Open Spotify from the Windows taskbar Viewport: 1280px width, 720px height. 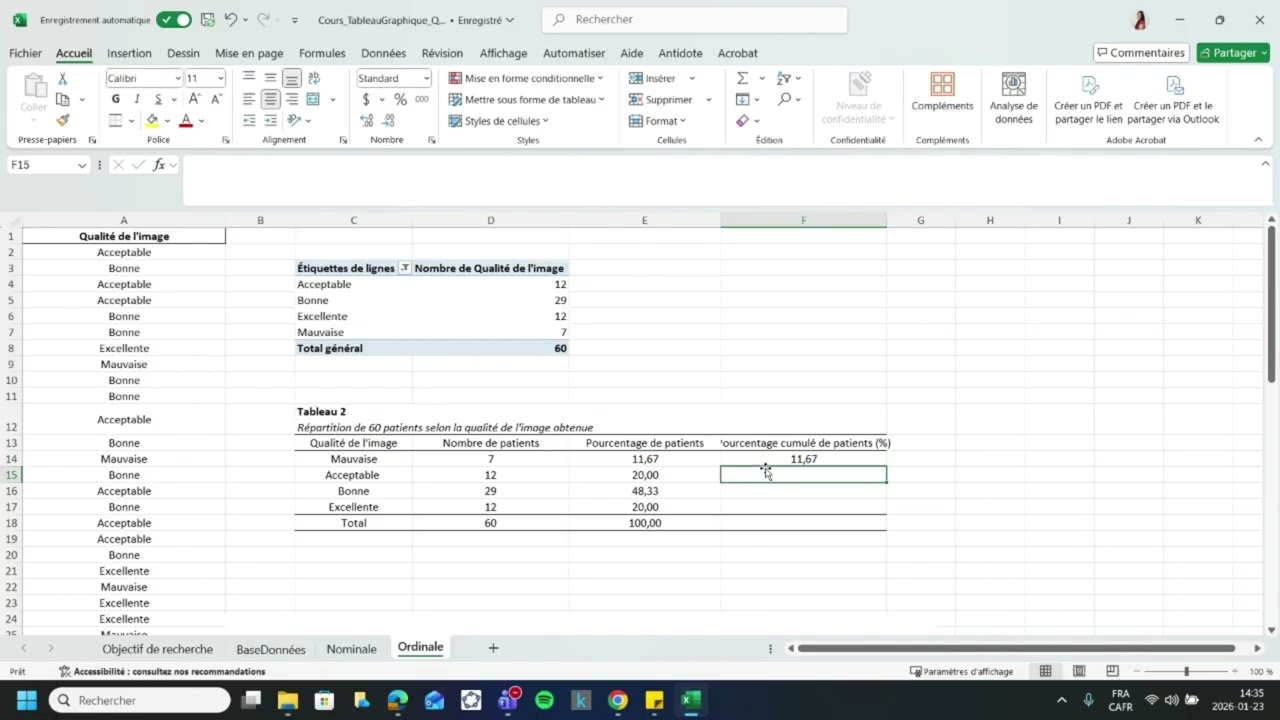point(544,700)
